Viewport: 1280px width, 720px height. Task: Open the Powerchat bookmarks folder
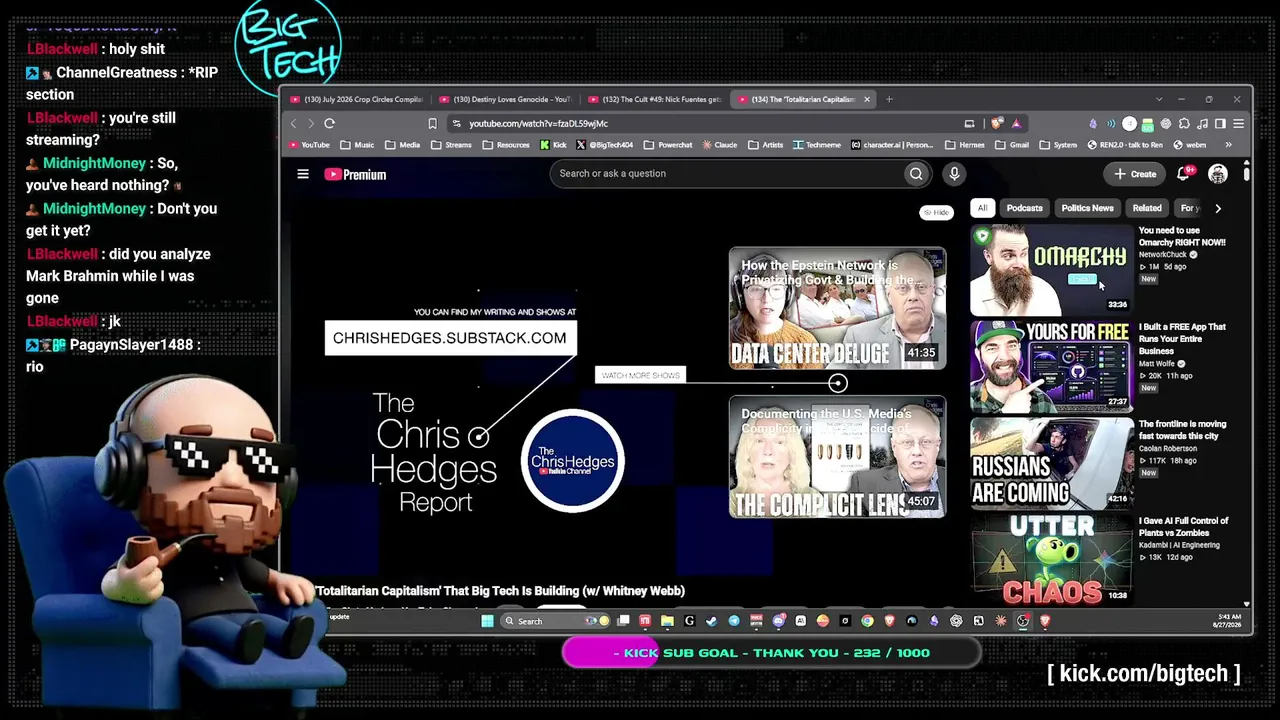(x=668, y=145)
